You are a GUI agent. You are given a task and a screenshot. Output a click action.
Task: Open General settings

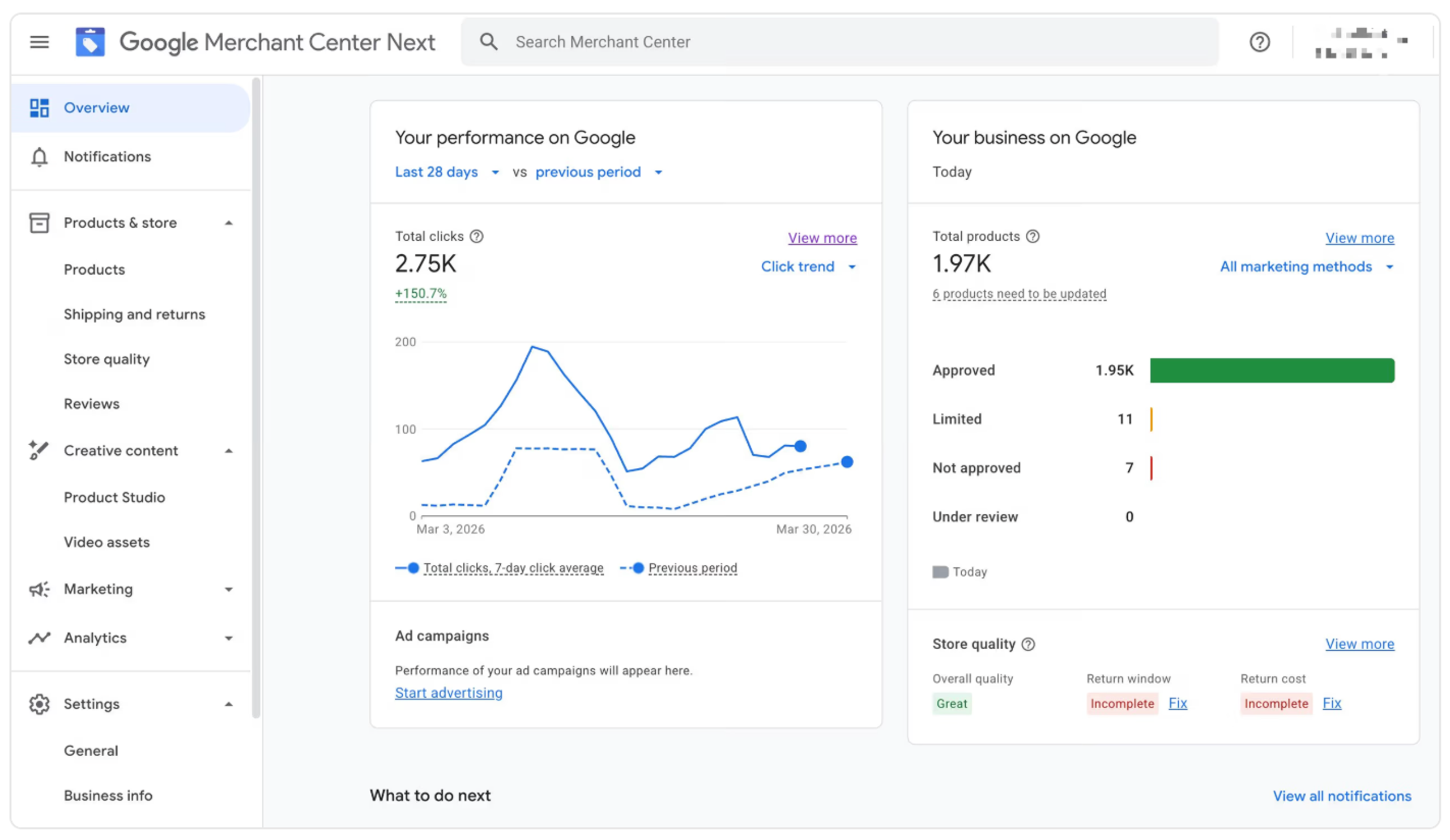point(91,751)
